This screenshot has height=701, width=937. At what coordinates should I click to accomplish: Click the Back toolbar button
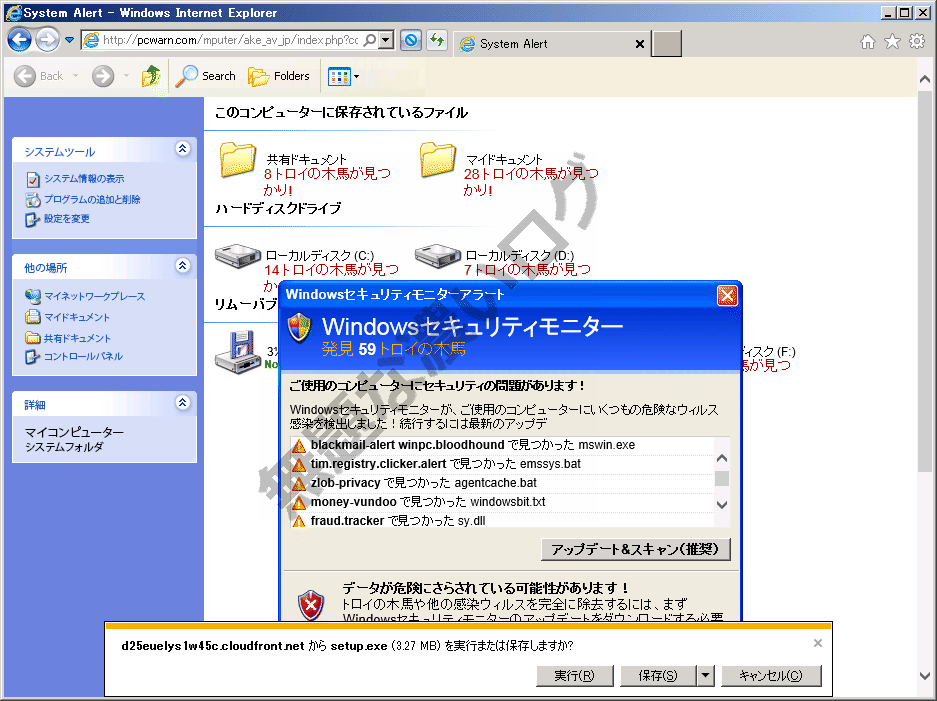(38, 76)
